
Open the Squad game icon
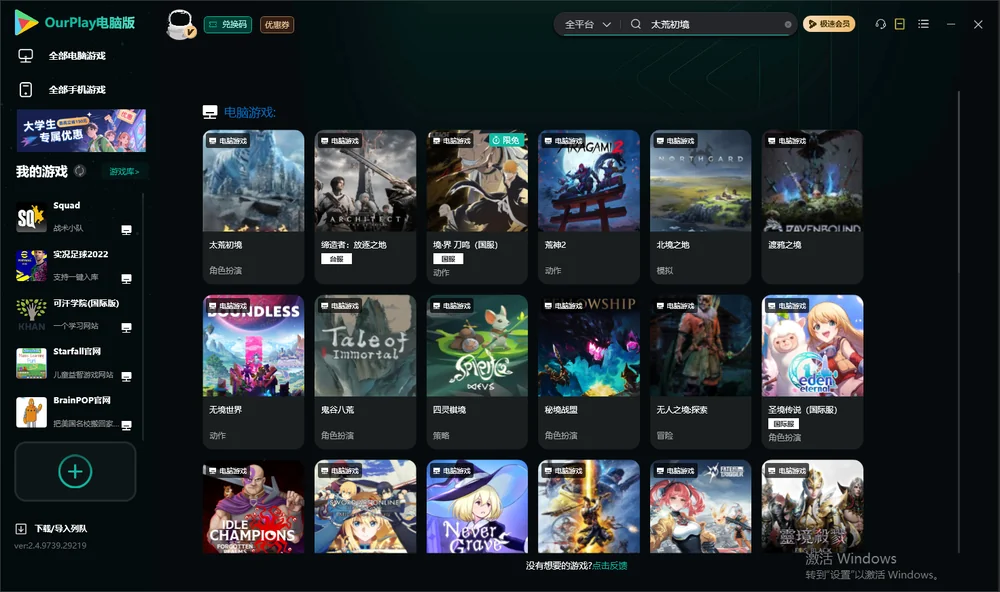(x=31, y=218)
